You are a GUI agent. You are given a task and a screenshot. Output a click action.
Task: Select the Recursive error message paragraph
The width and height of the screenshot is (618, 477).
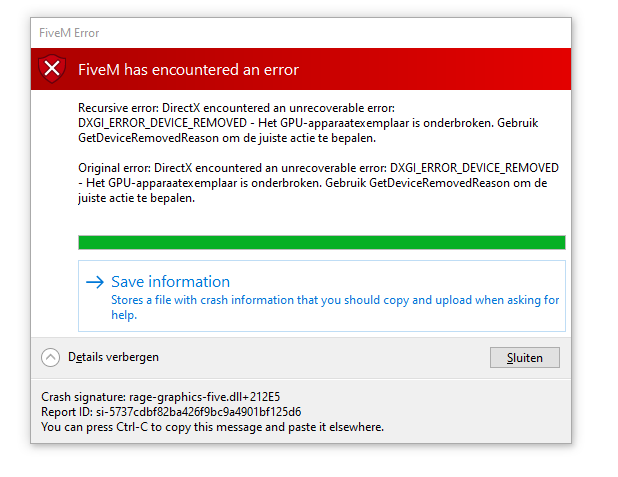308,123
